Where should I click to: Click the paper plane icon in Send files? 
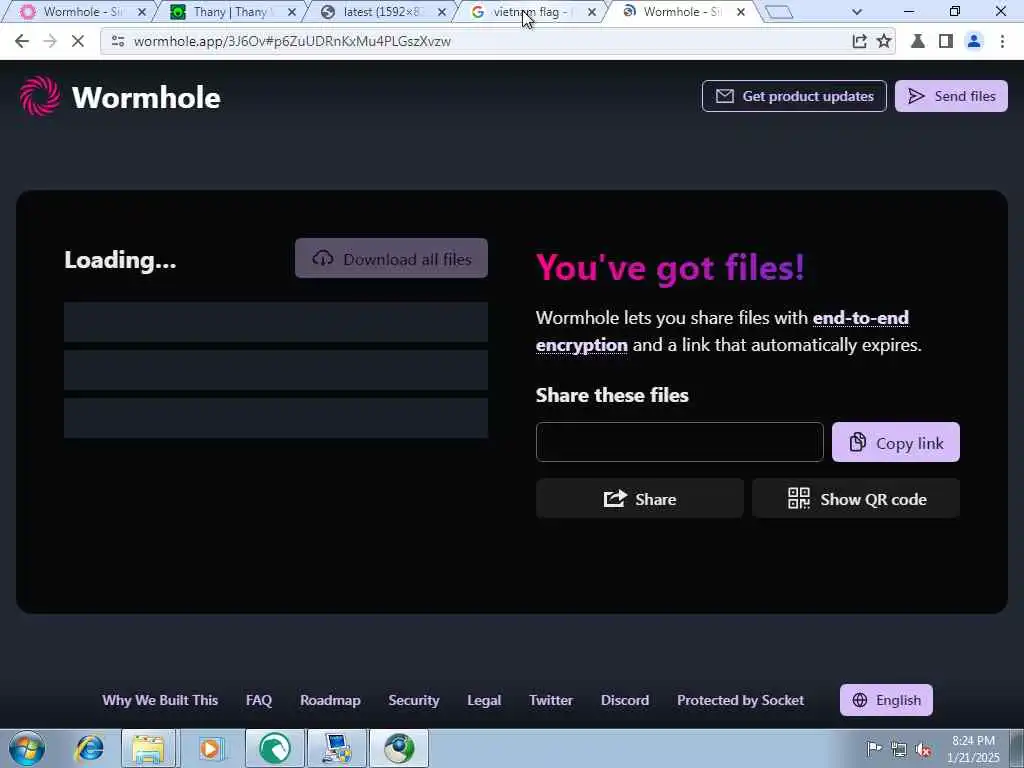tap(916, 96)
